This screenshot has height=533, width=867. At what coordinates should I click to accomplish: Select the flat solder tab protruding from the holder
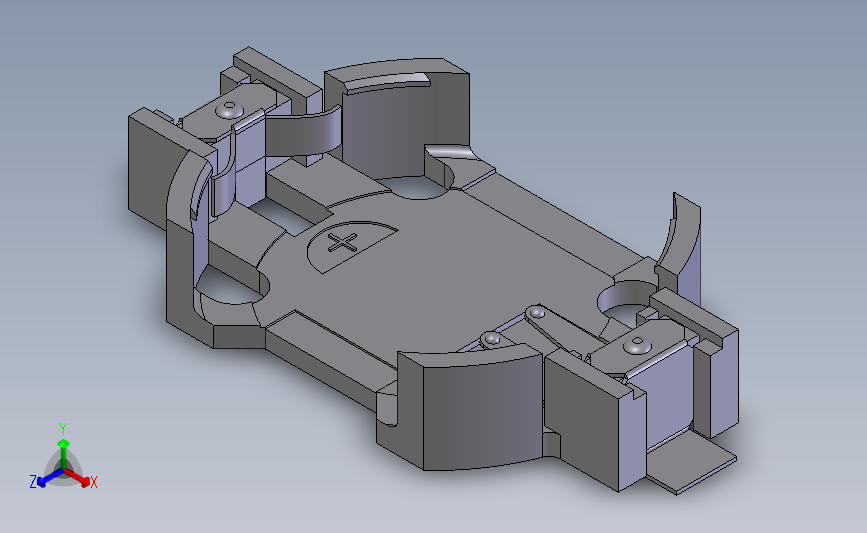click(x=692, y=463)
